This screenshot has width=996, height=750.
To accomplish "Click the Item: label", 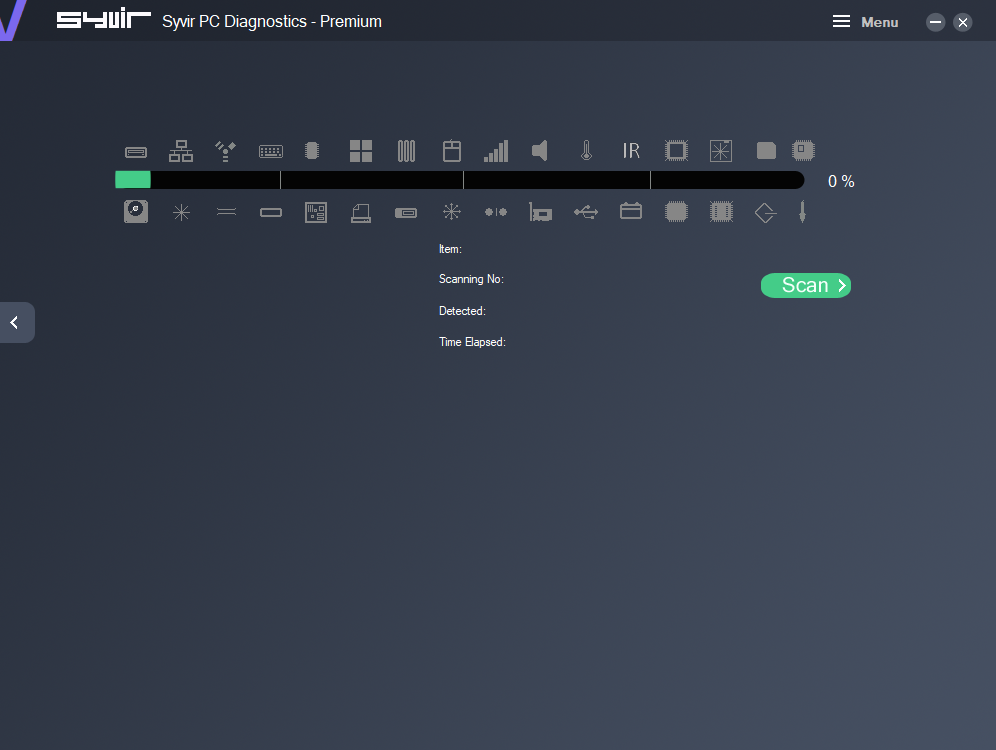I will (x=450, y=249).
